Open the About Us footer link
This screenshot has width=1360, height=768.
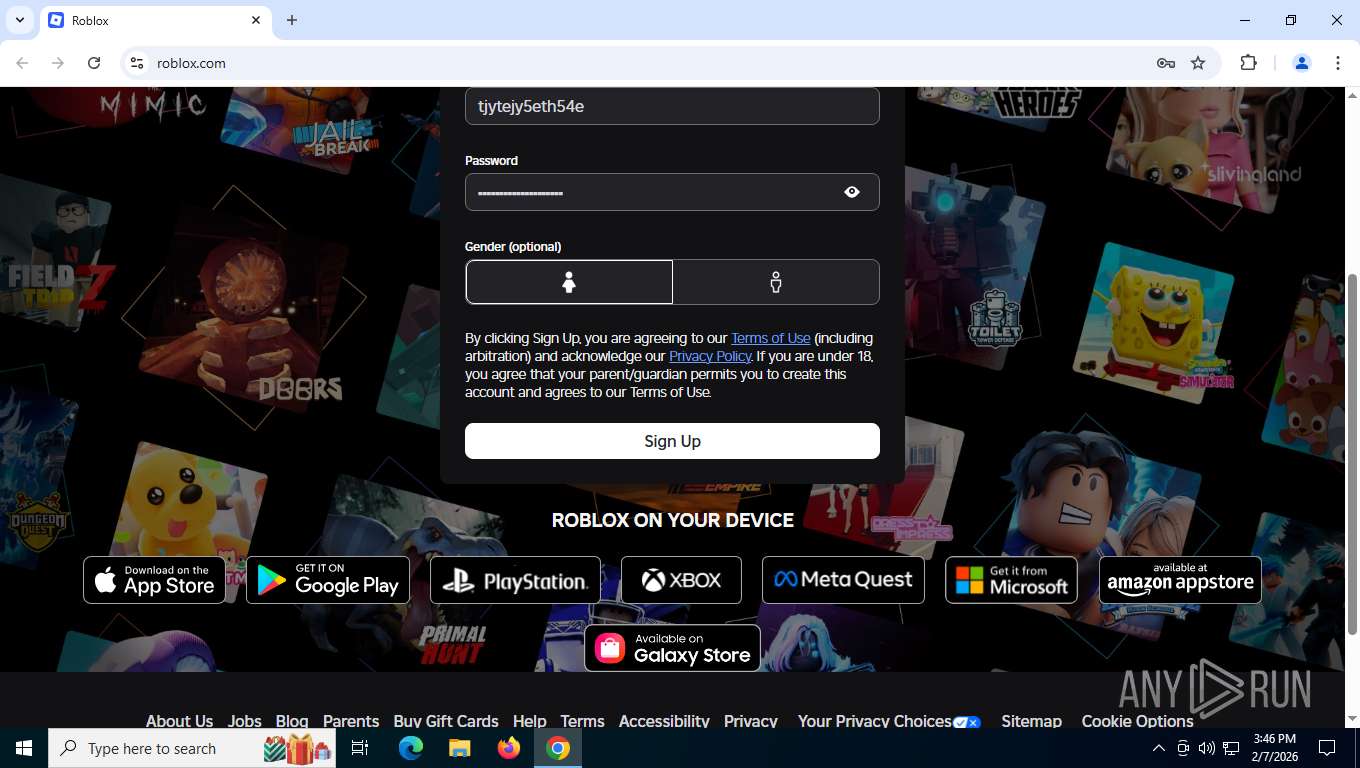pos(179,720)
